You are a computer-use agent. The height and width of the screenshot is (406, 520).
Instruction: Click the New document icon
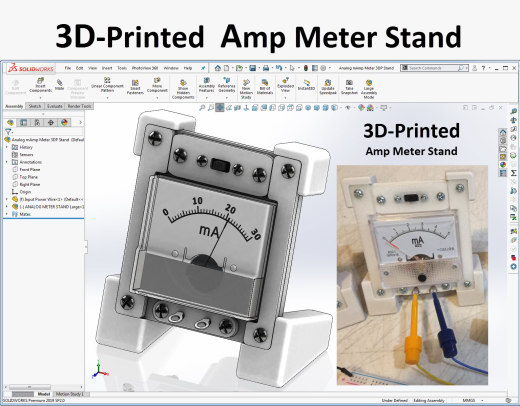[x=226, y=68]
